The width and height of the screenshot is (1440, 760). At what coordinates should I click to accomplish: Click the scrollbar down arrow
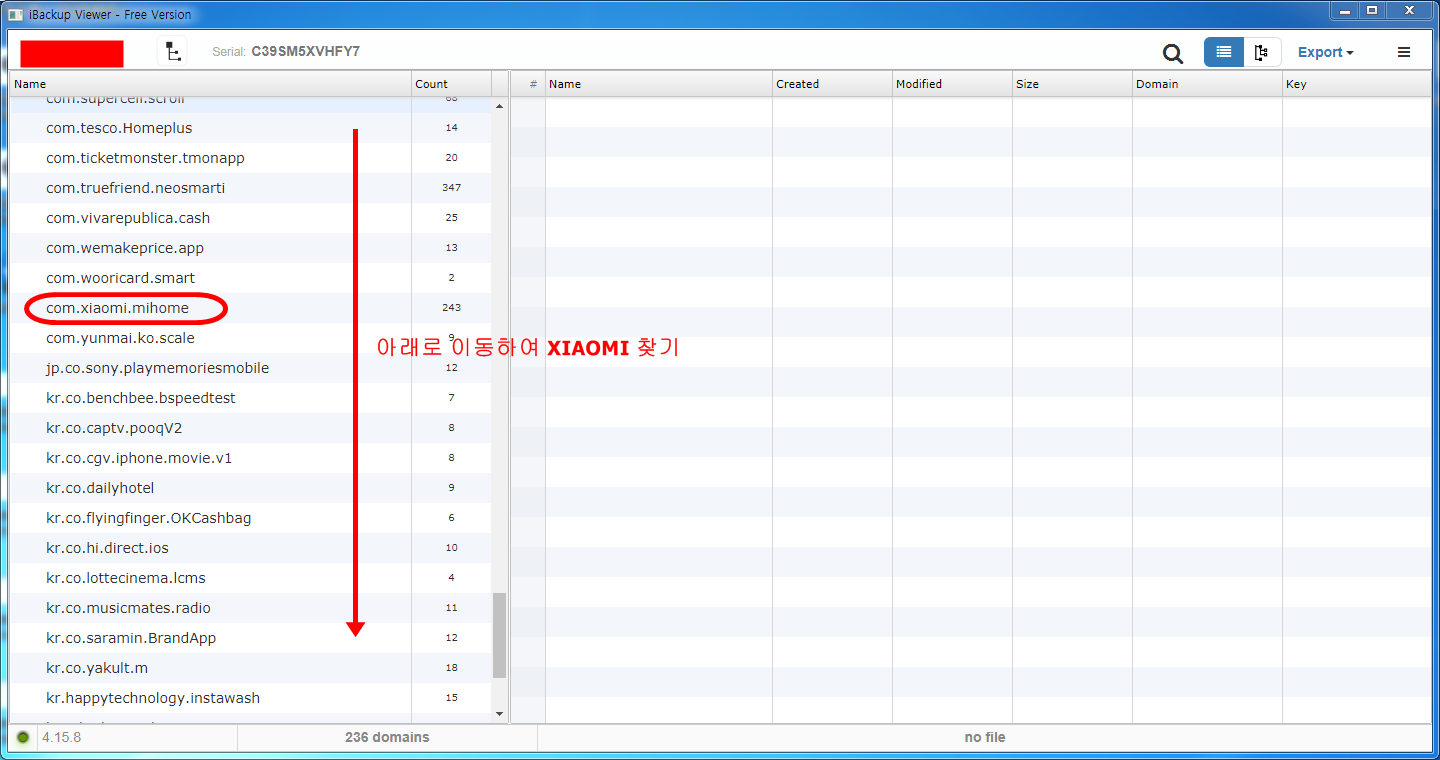(500, 713)
